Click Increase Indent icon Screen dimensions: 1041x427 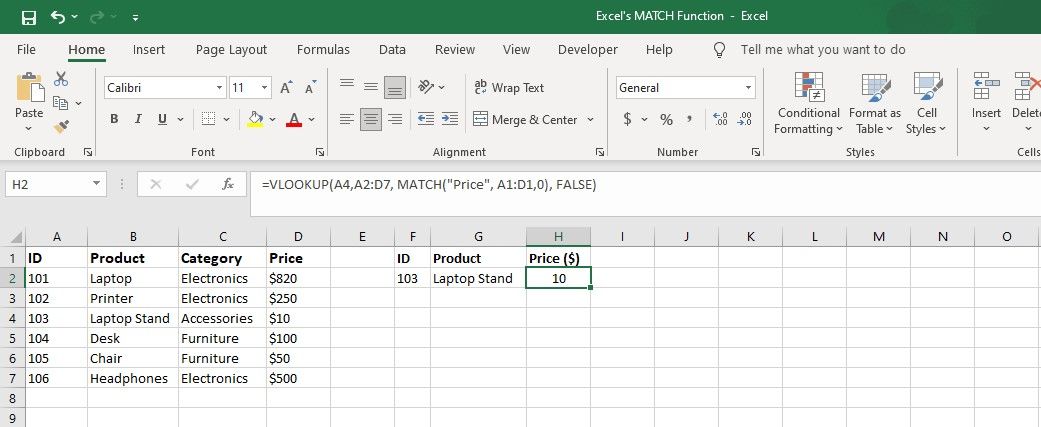[x=450, y=120]
